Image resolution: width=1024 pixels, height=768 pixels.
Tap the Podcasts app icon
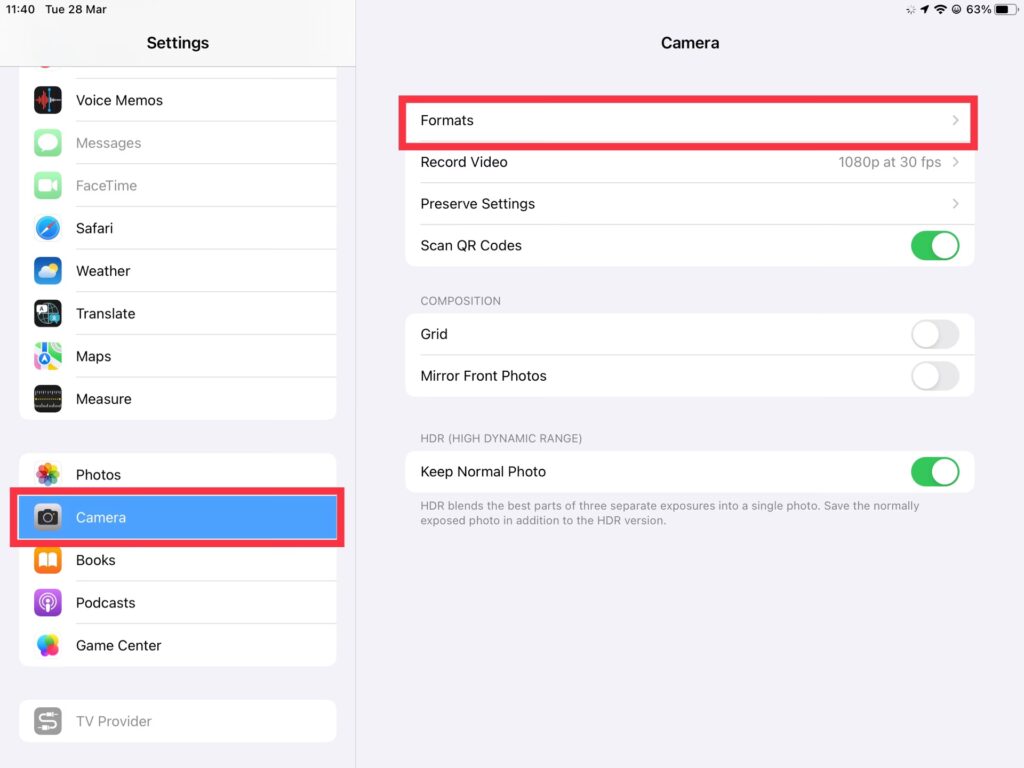(x=48, y=603)
